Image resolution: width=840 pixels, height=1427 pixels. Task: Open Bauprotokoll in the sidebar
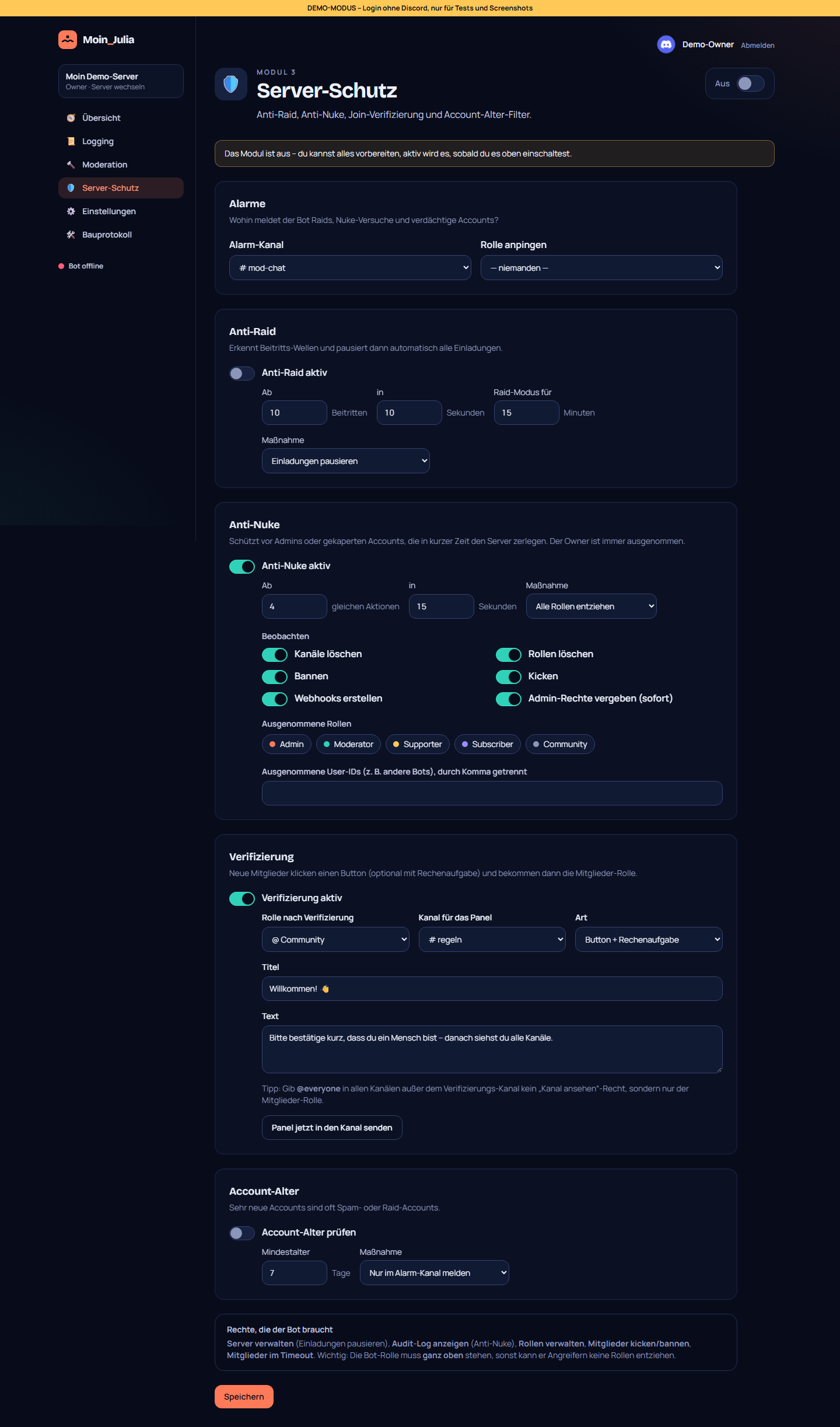(x=121, y=235)
